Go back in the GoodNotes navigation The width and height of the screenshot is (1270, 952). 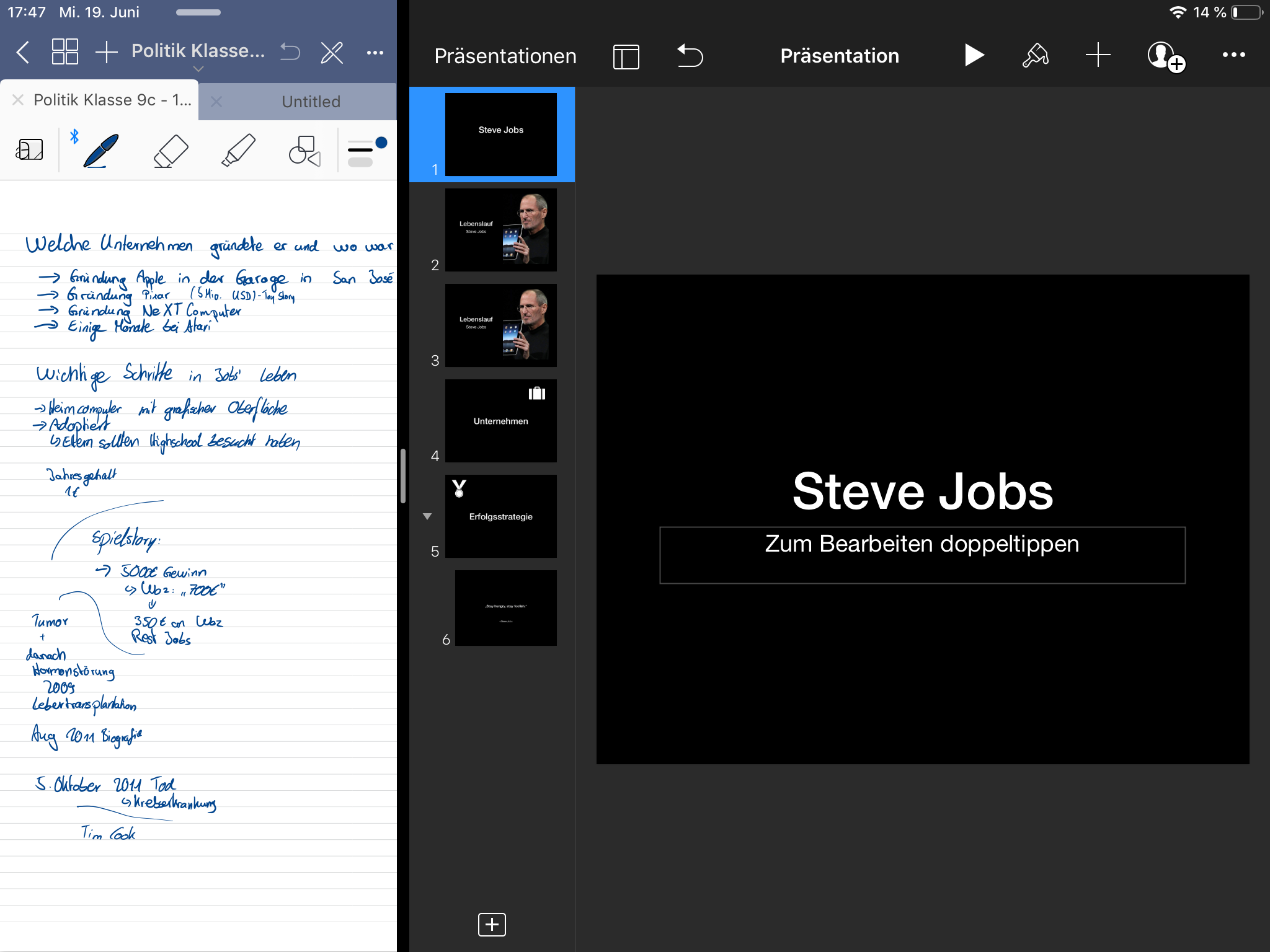coord(23,53)
